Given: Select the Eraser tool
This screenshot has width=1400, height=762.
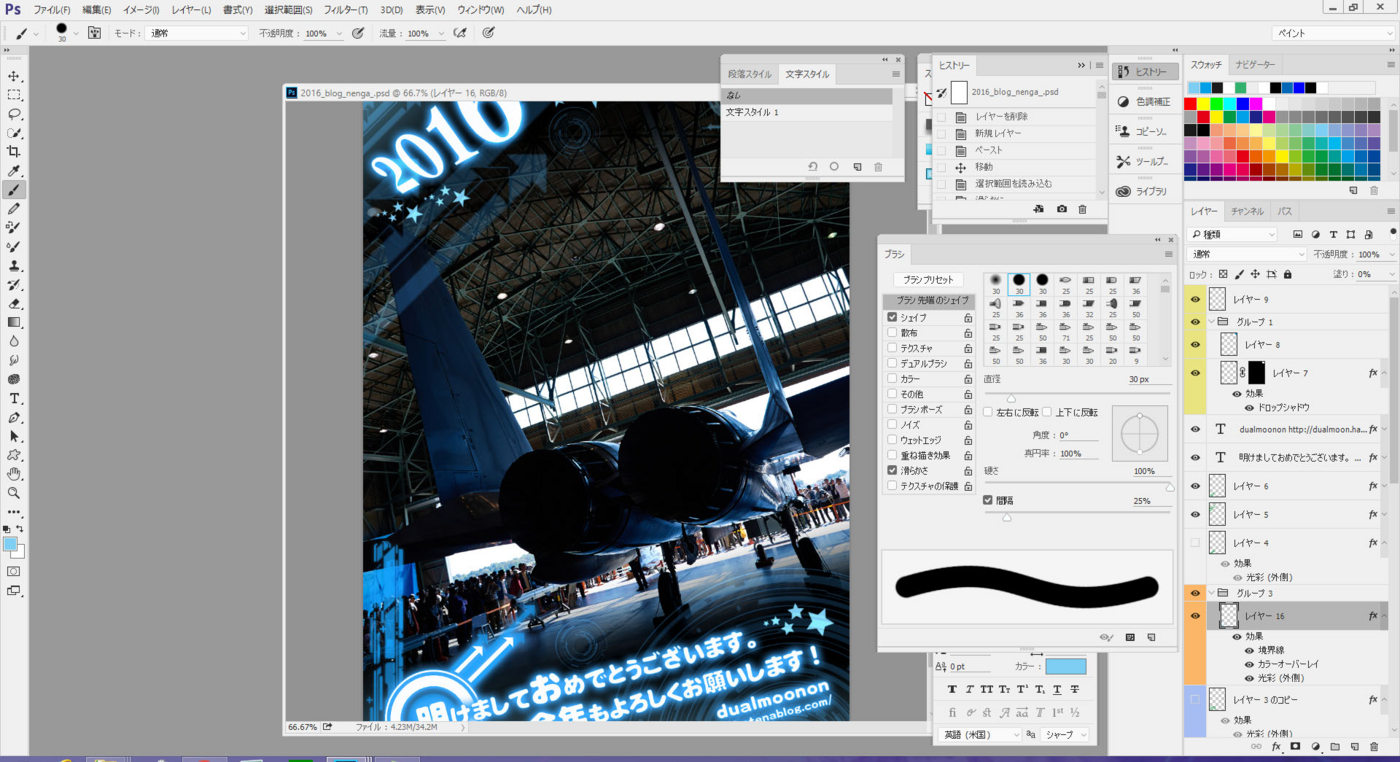Looking at the screenshot, I should pyautogui.click(x=14, y=304).
